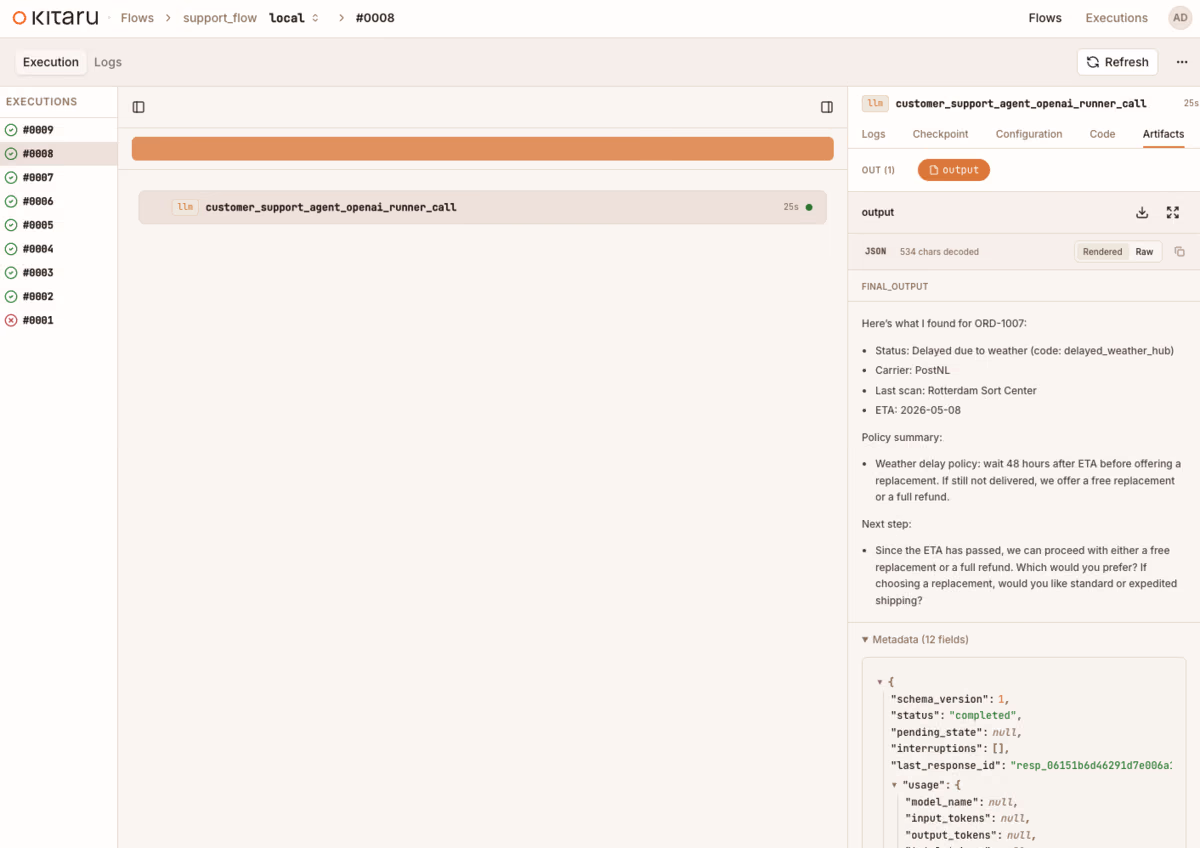Image resolution: width=1200 pixels, height=848 pixels.
Task: Select the Execution tab
Action: pos(51,62)
